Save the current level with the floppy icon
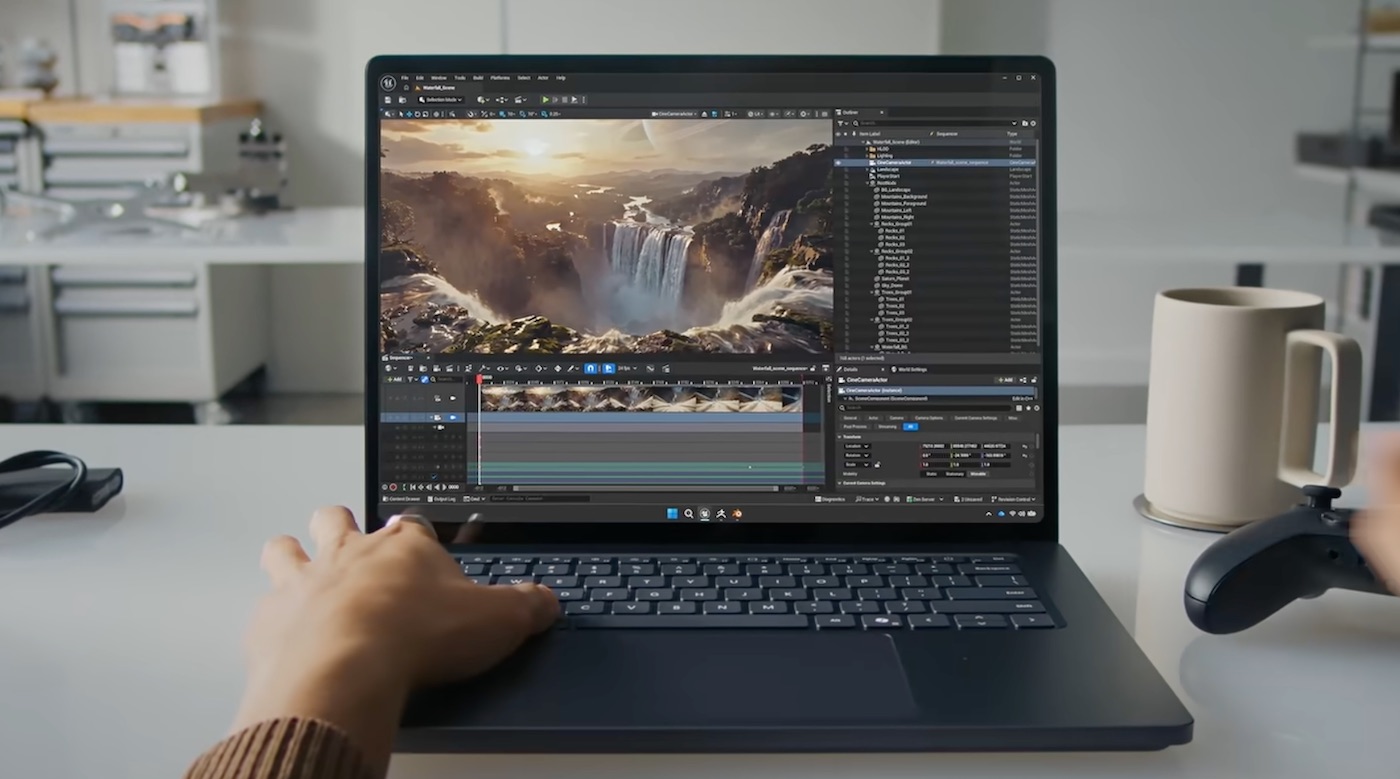 (x=388, y=100)
